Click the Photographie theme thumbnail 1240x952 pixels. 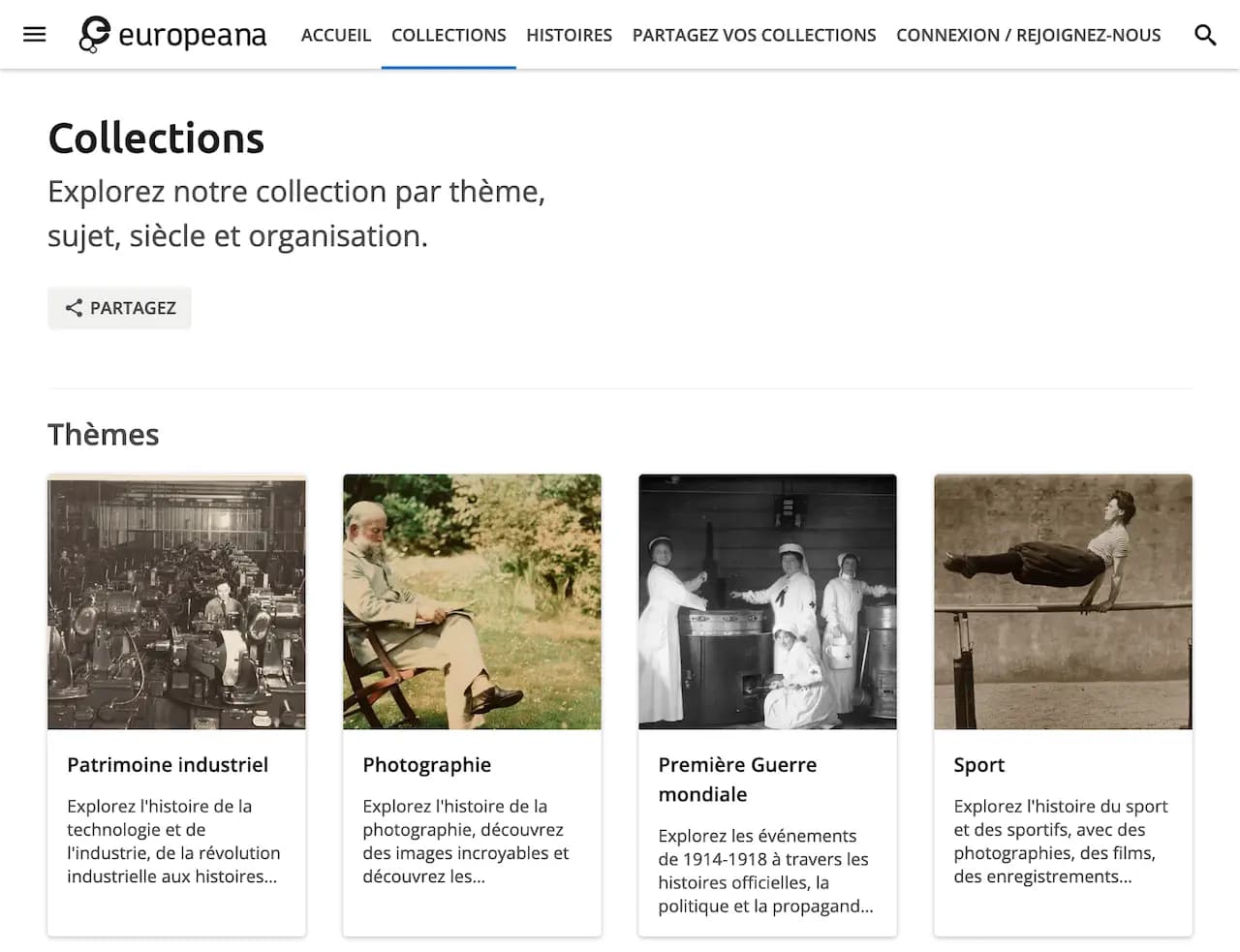coord(472,600)
